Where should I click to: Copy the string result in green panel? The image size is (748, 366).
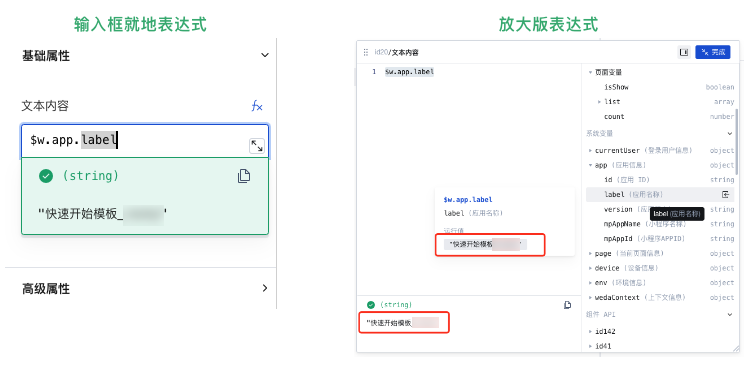click(x=244, y=176)
